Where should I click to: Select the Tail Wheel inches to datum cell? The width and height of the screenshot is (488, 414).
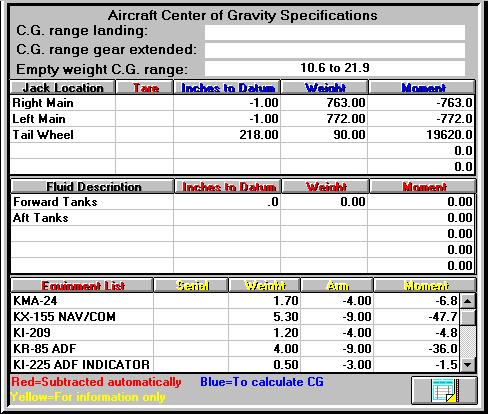pos(227,135)
